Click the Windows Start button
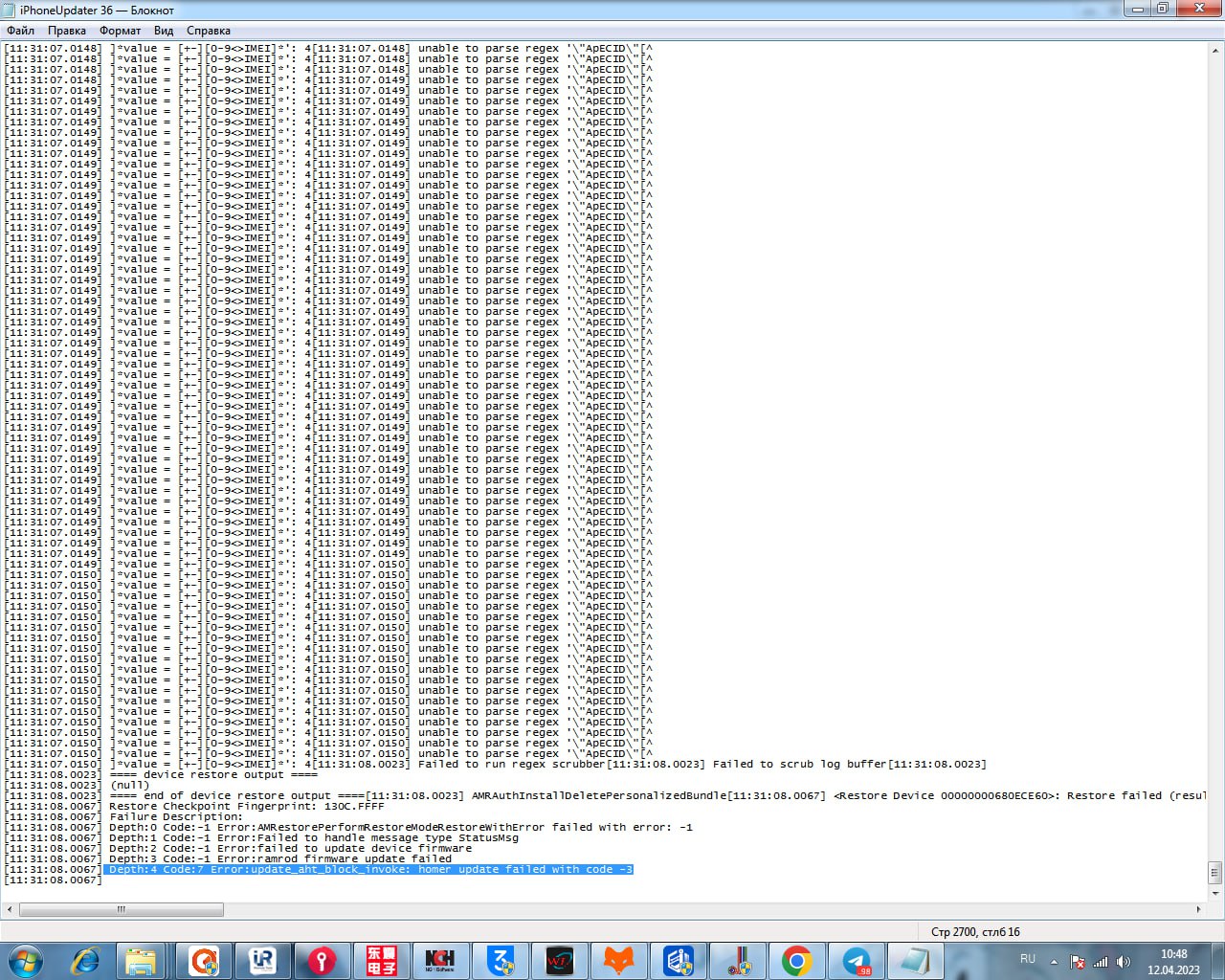This screenshot has height=980, width=1225. 26,961
